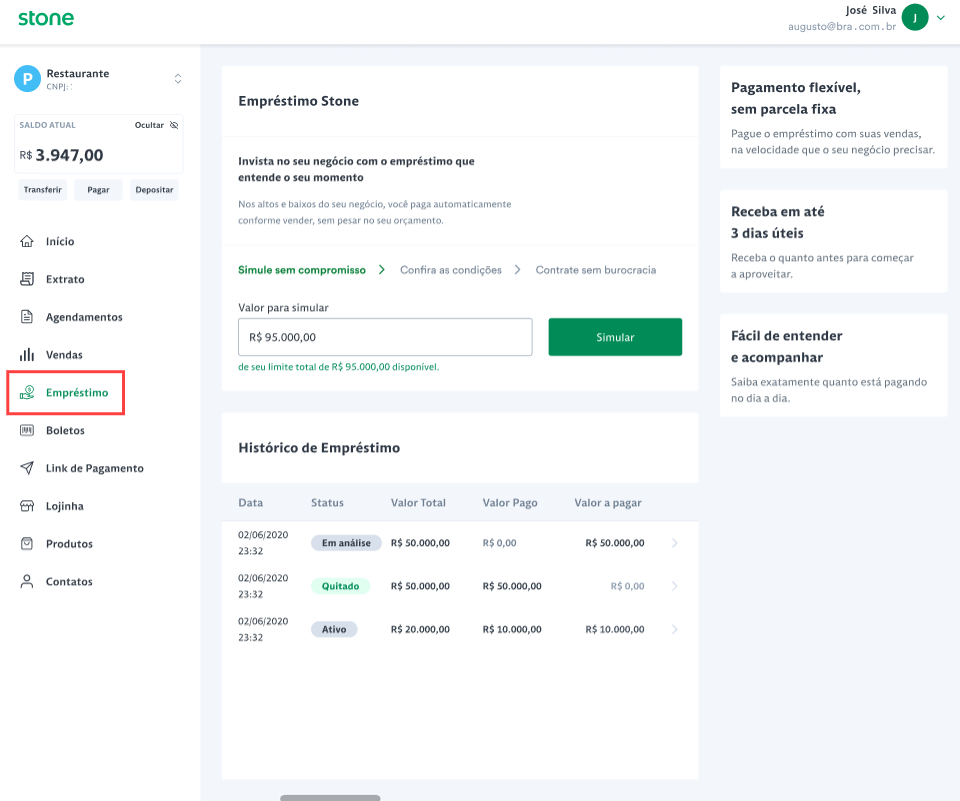Click the Valor a pagar column header
The image size is (960, 801).
608,503
